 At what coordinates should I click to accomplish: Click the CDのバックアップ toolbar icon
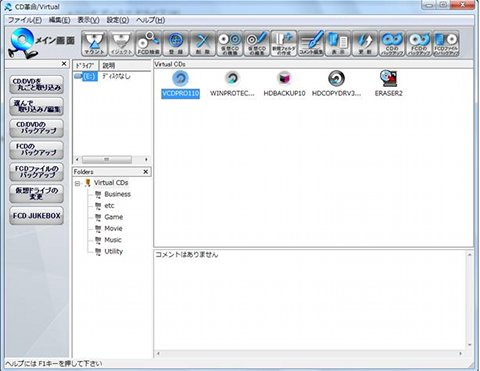tap(392, 43)
